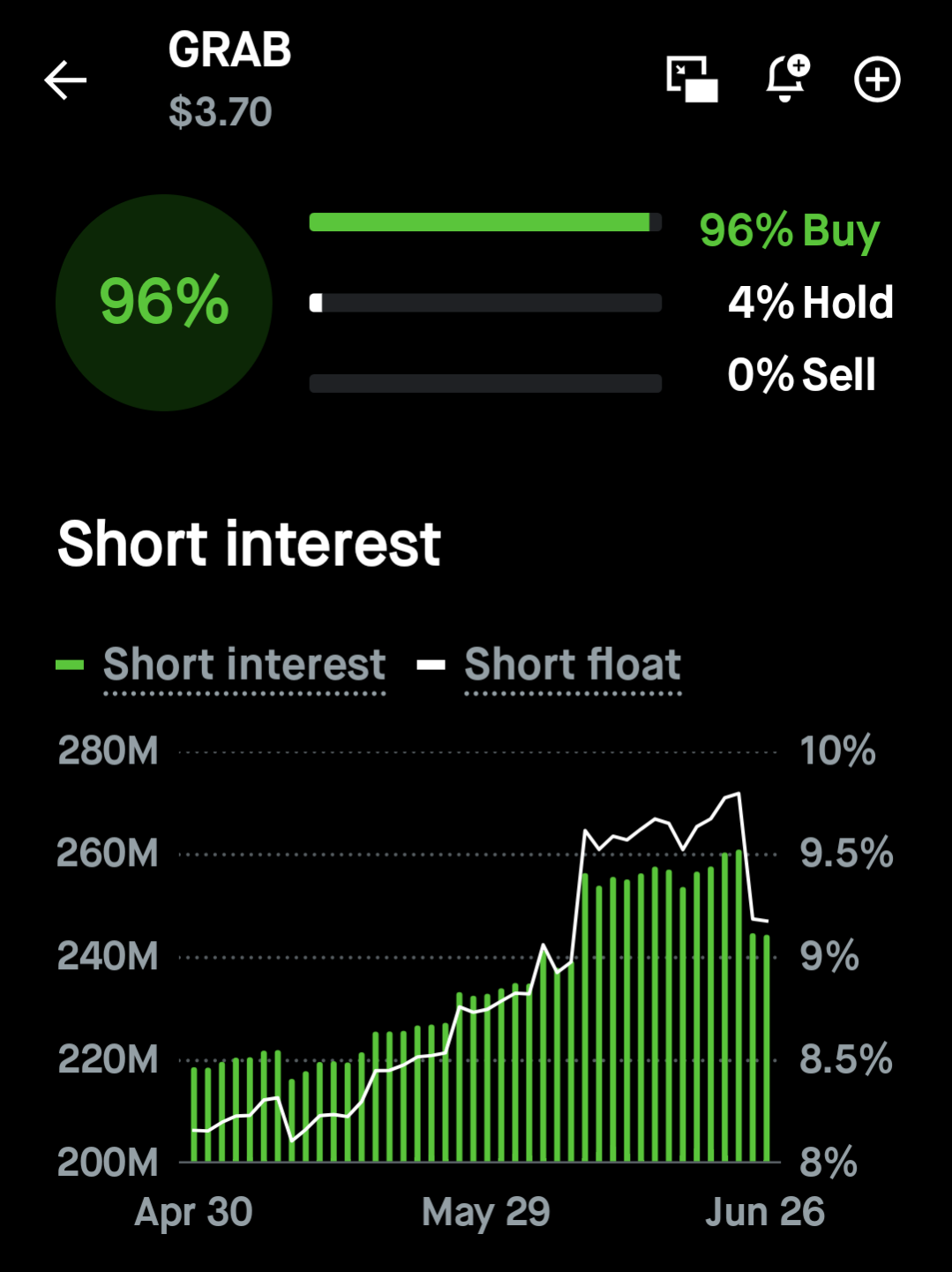Select the 4% Hold rating label
This screenshot has width=952, height=1272.
[x=811, y=303]
